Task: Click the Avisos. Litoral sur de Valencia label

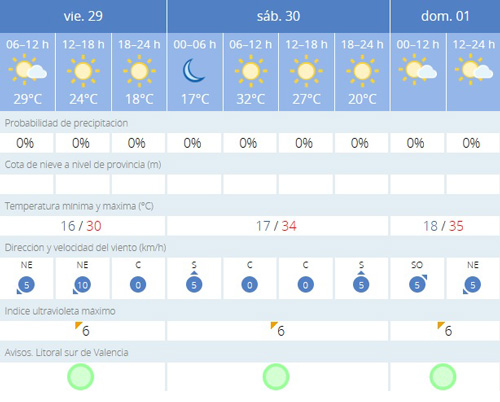Action: [66, 353]
